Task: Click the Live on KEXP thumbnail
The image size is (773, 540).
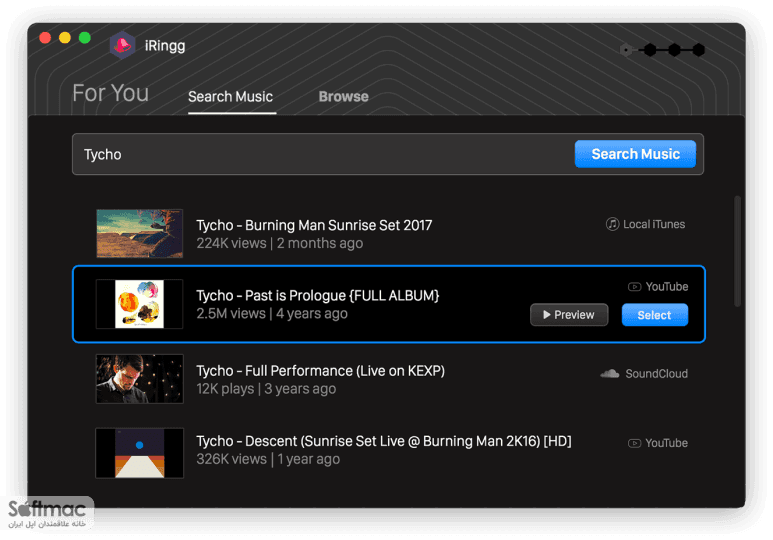Action: [140, 379]
